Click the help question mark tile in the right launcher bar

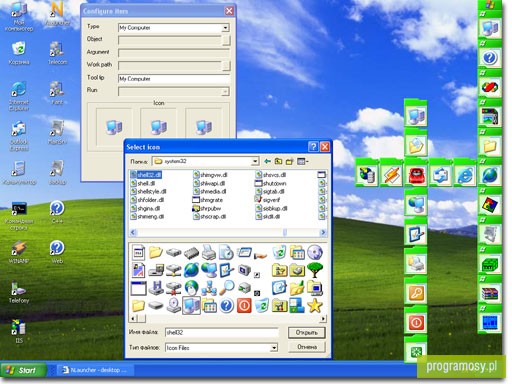point(490,57)
